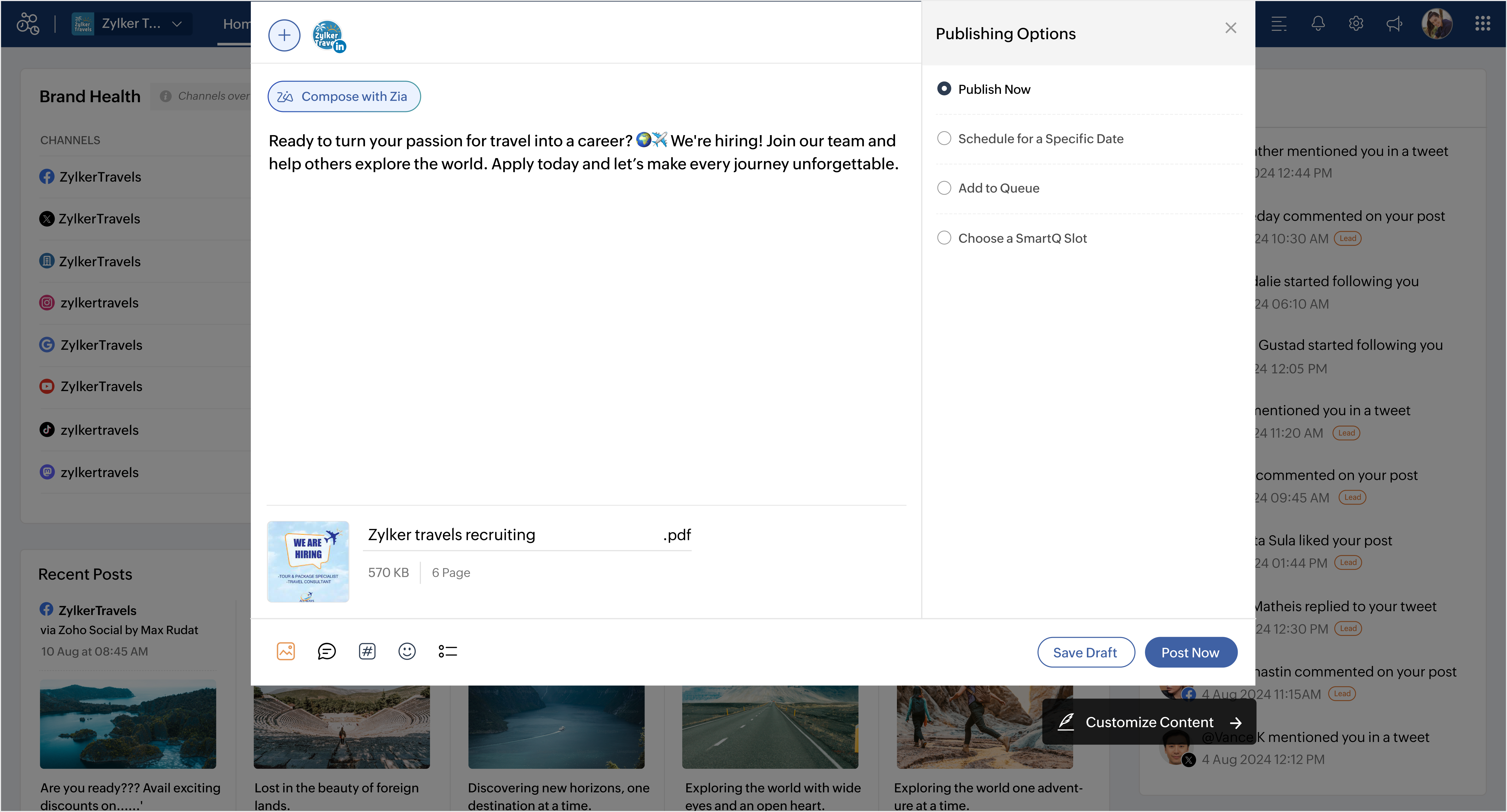Click the bulleted list options icon
Screen dimensions: 1507x812
(x=448, y=651)
